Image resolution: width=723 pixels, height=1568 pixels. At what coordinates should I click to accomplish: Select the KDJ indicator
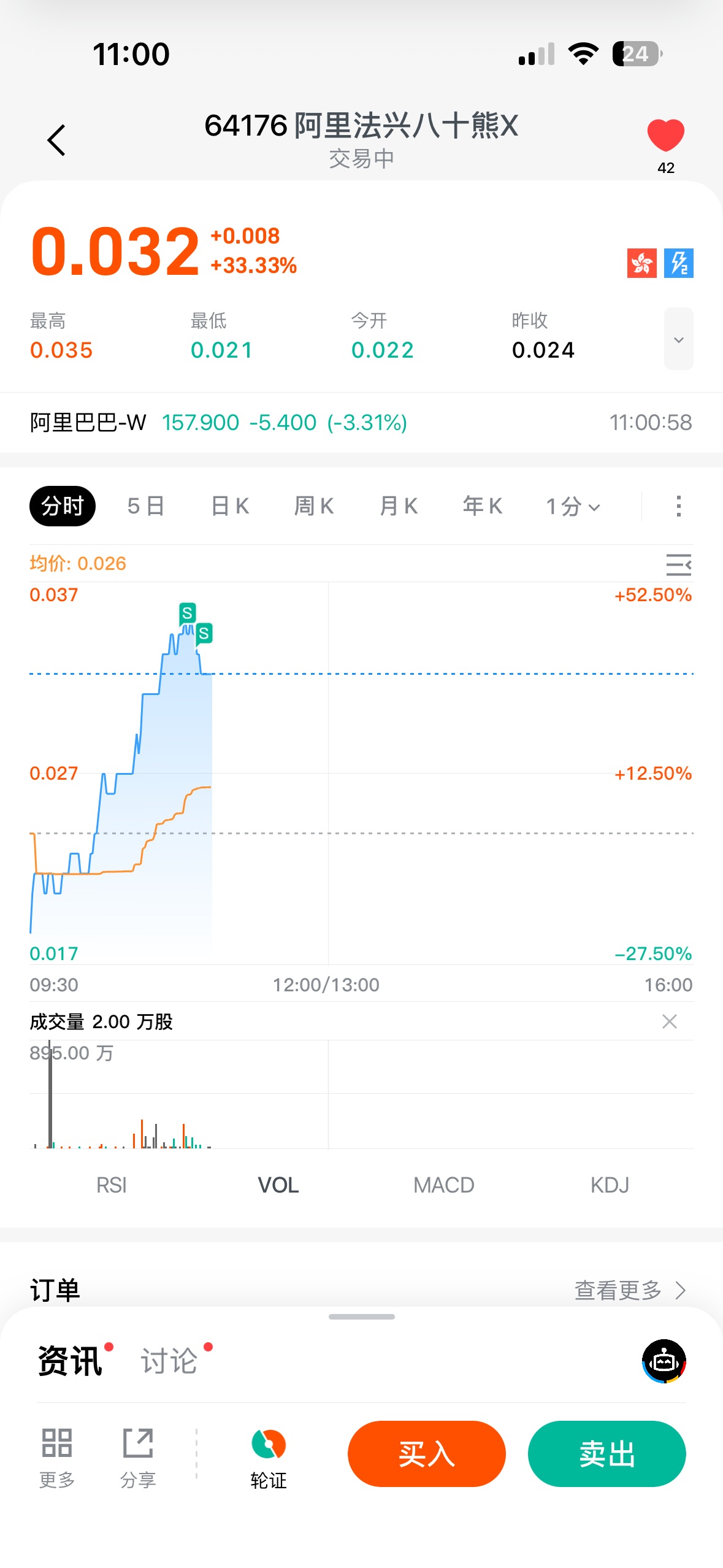click(x=610, y=1185)
